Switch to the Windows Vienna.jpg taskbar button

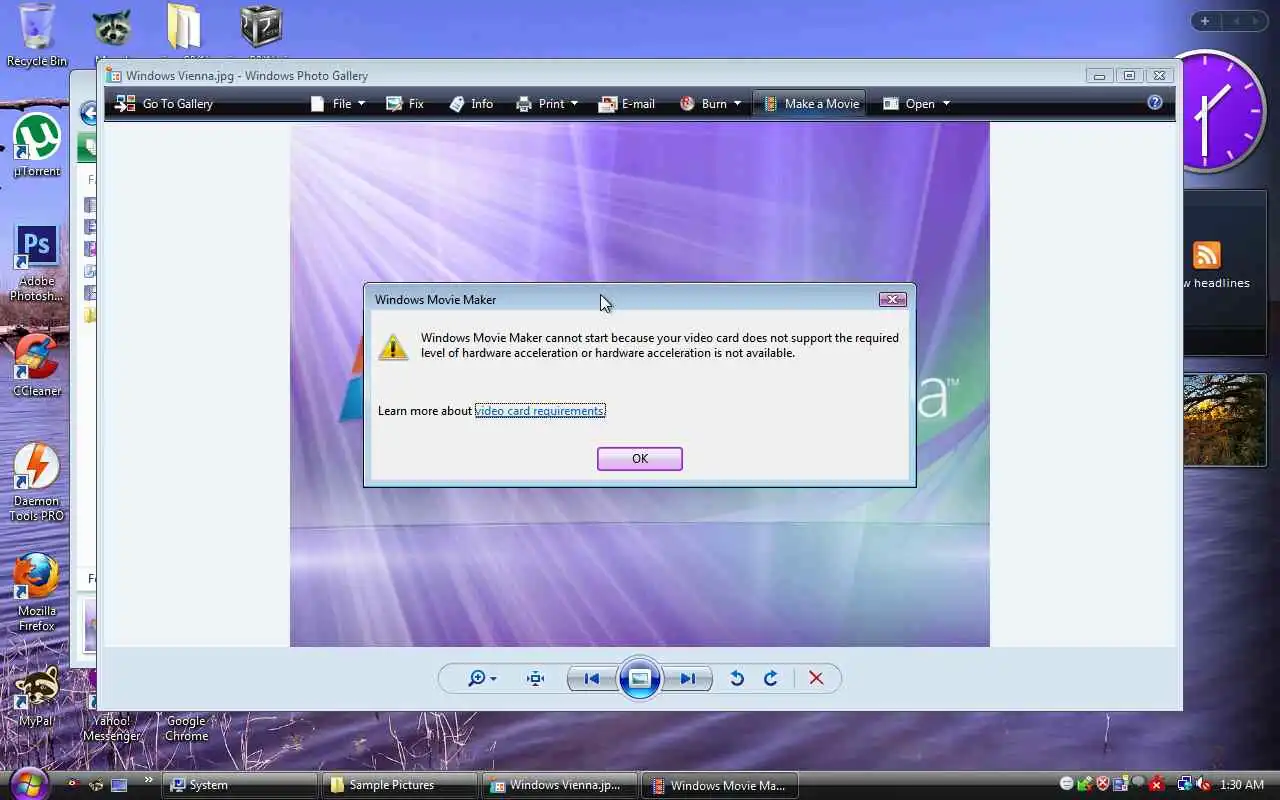pos(558,785)
